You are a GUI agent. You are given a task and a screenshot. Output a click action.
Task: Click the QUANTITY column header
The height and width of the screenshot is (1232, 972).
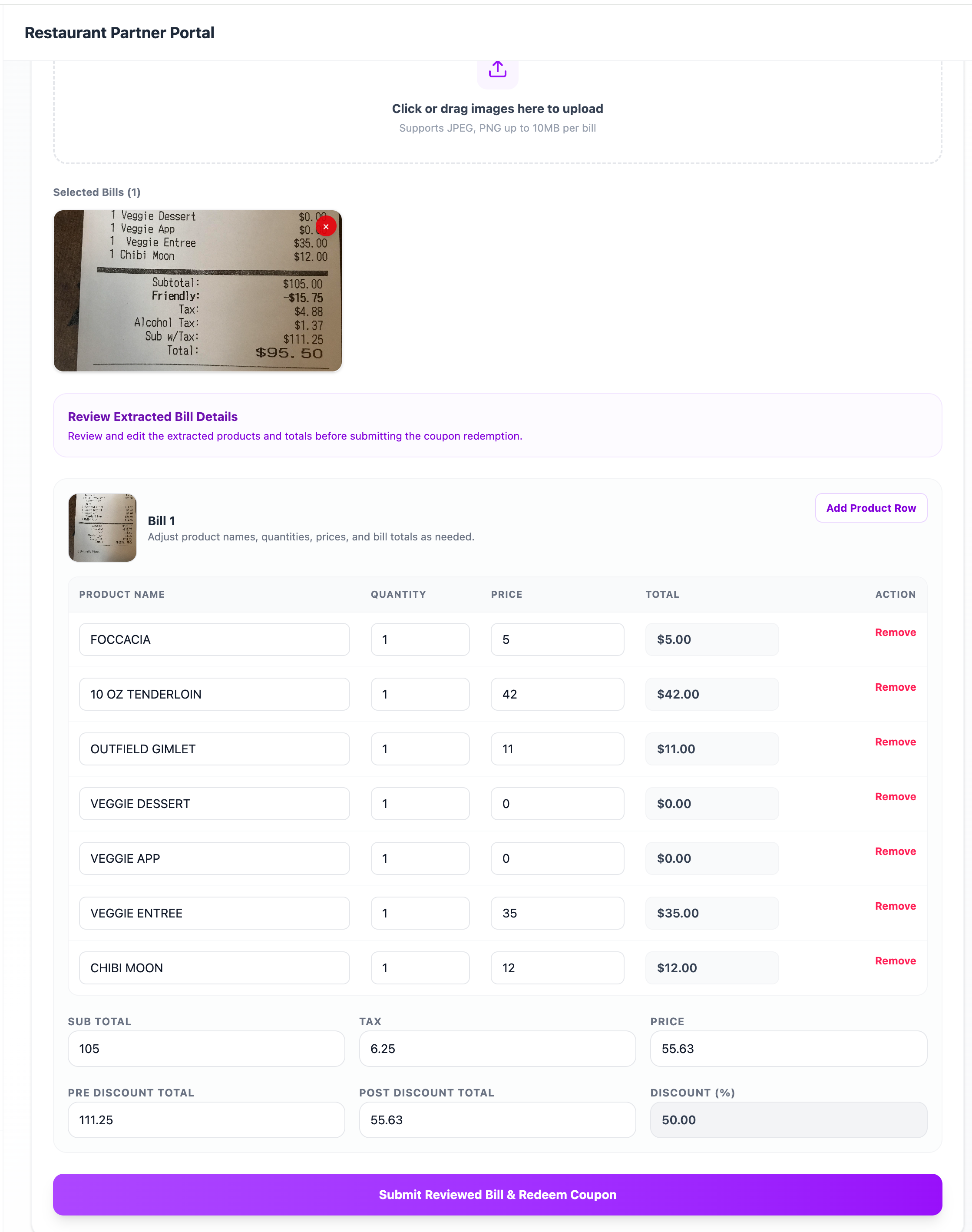398,594
